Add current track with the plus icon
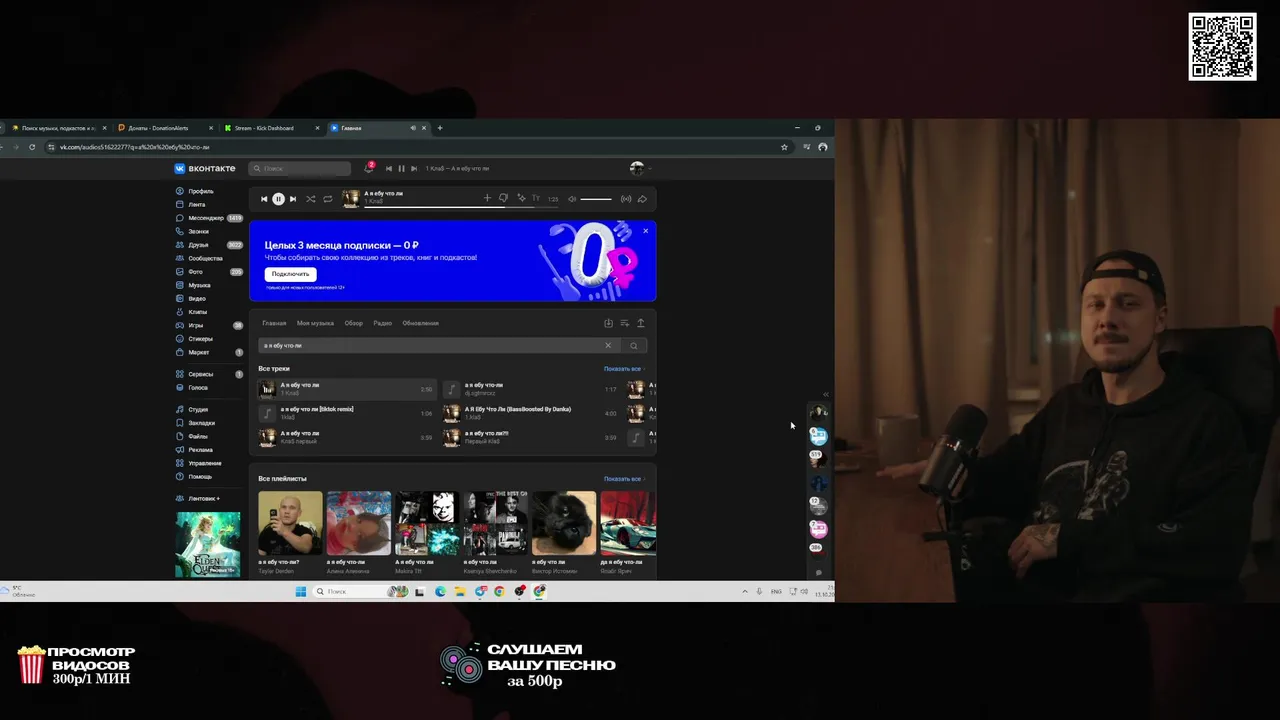This screenshot has height=720, width=1280. 487,198
